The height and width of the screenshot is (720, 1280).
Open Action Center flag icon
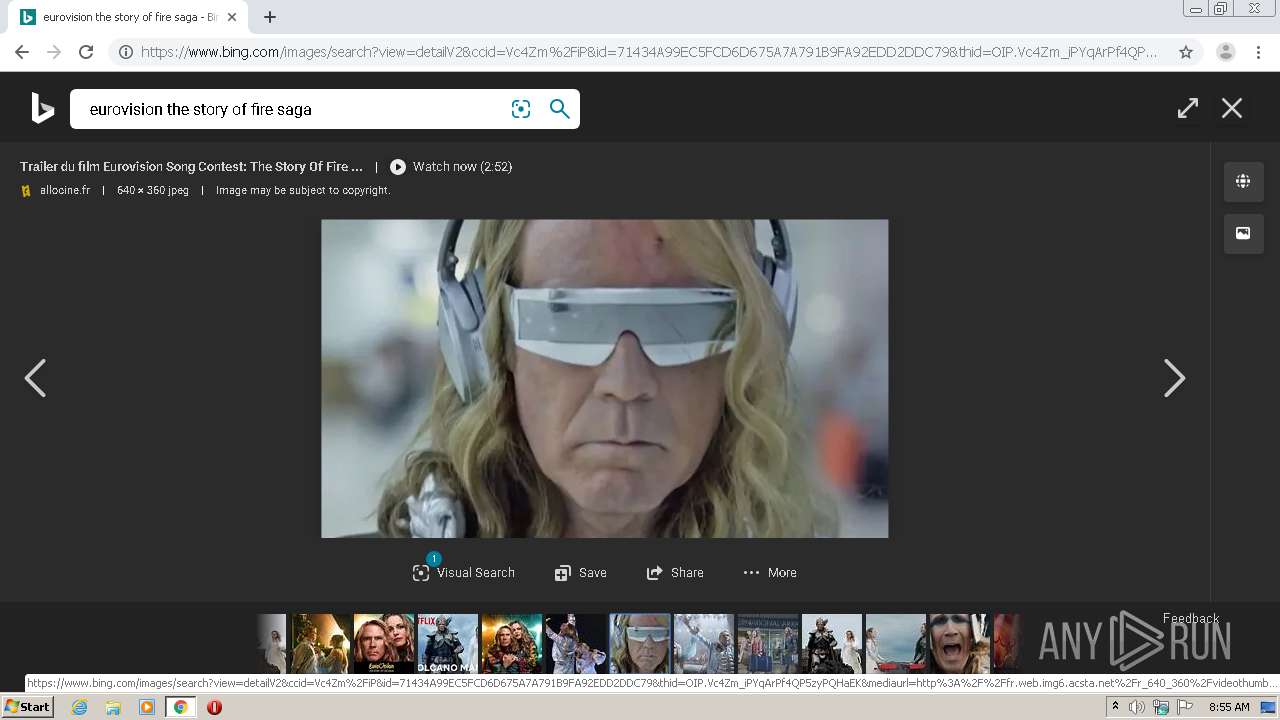pyautogui.click(x=1185, y=707)
